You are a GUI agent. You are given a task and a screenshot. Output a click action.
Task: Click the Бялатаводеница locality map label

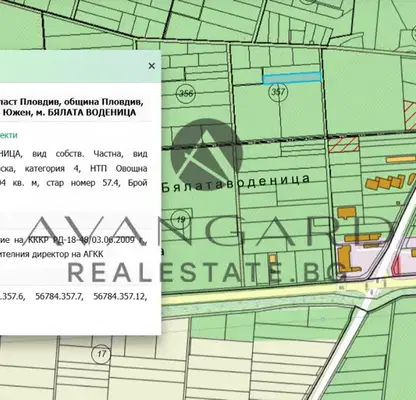click(x=236, y=183)
